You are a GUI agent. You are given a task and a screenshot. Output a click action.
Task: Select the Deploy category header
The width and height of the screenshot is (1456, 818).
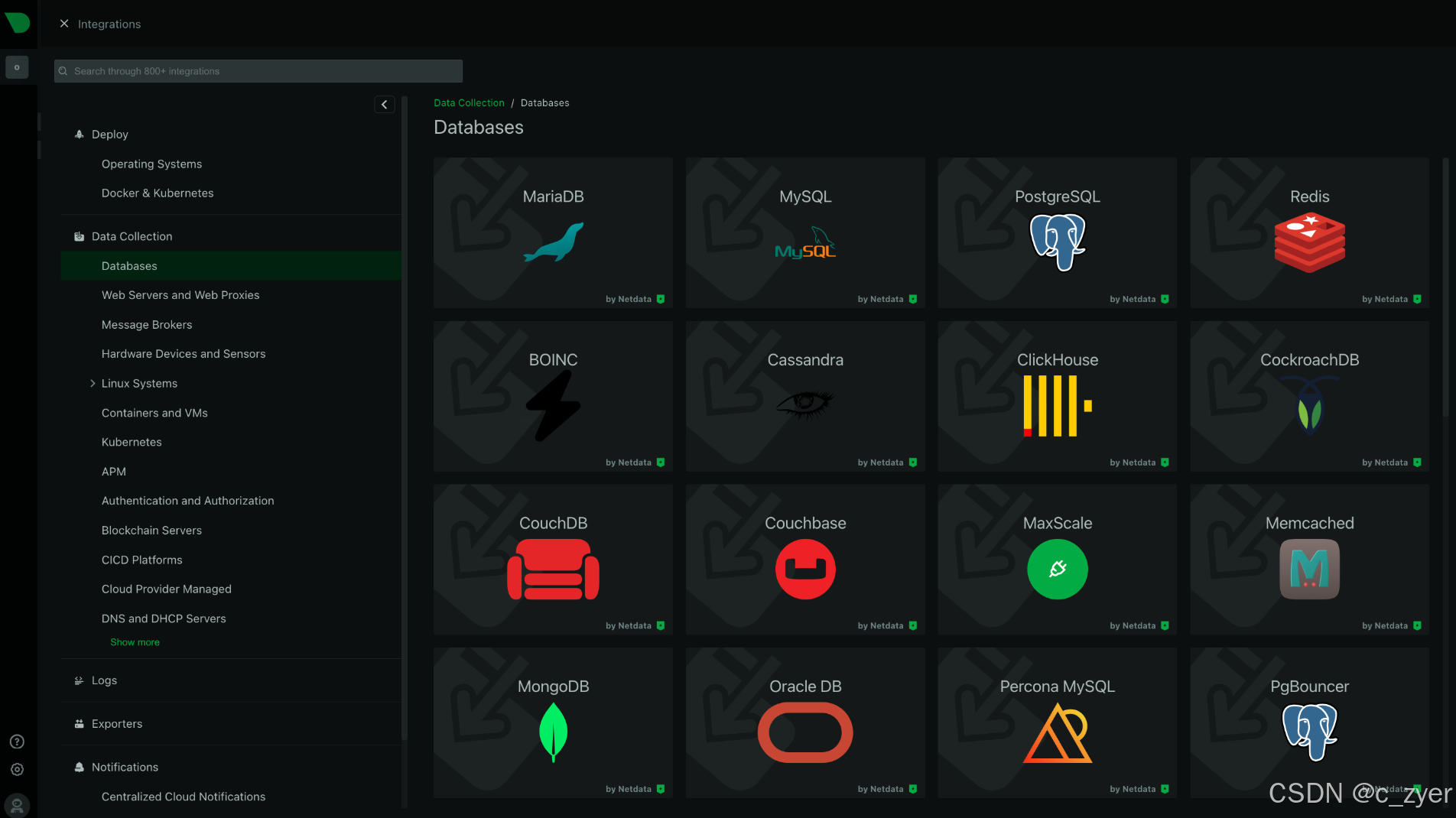109,135
